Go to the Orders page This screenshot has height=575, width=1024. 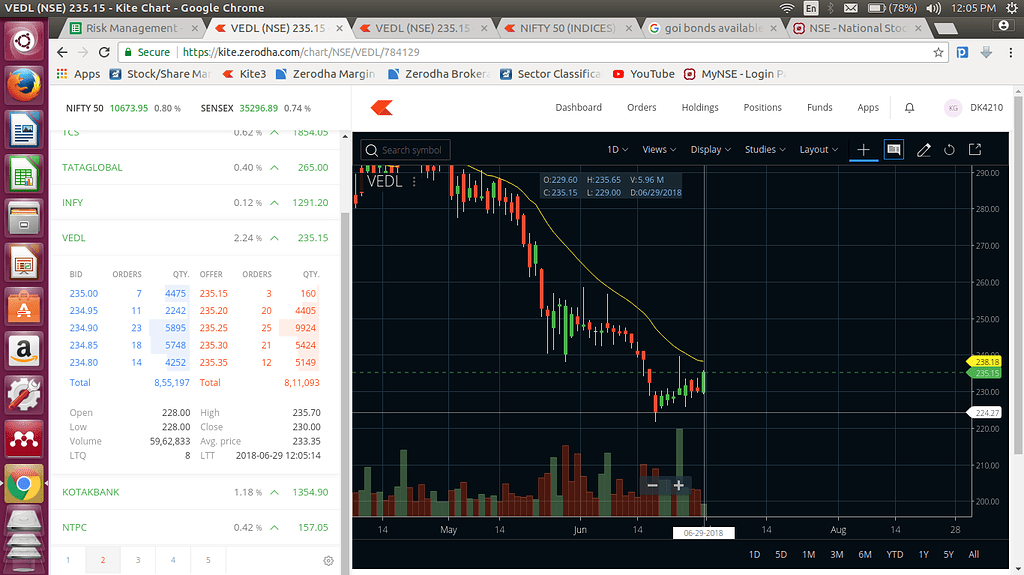[x=641, y=108]
